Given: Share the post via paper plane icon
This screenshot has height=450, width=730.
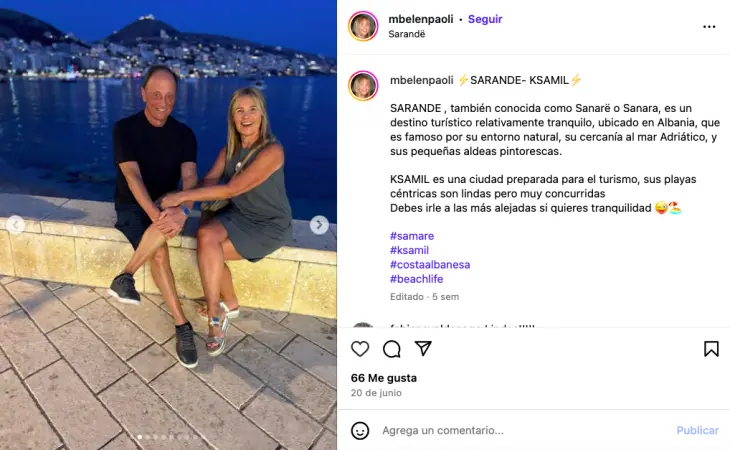Looking at the screenshot, I should click(x=423, y=348).
